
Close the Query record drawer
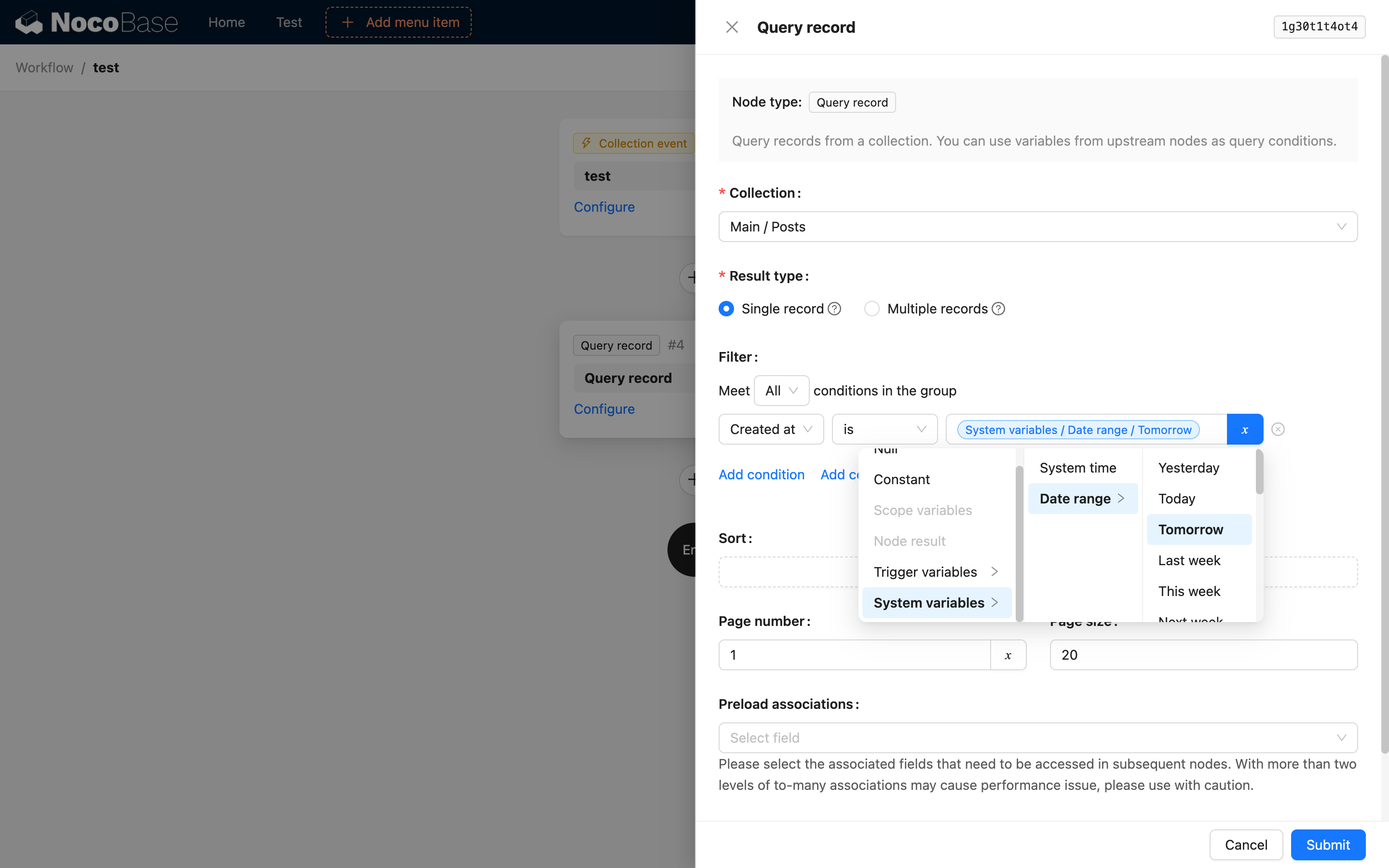(732, 27)
